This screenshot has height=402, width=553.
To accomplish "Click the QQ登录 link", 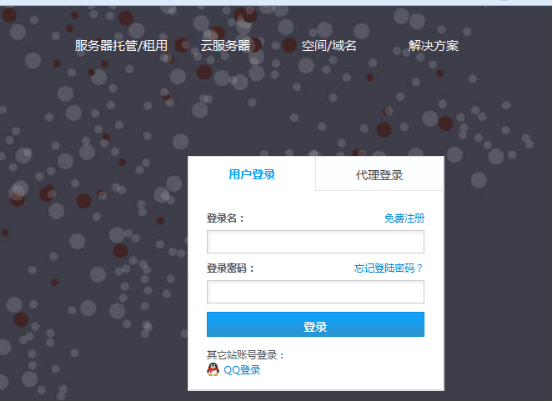I will (x=242, y=370).
